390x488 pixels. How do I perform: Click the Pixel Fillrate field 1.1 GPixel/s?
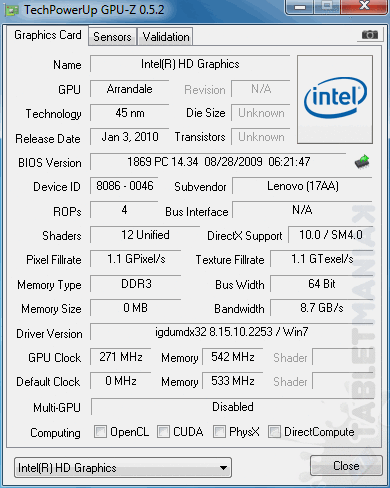pyautogui.click(x=136, y=259)
